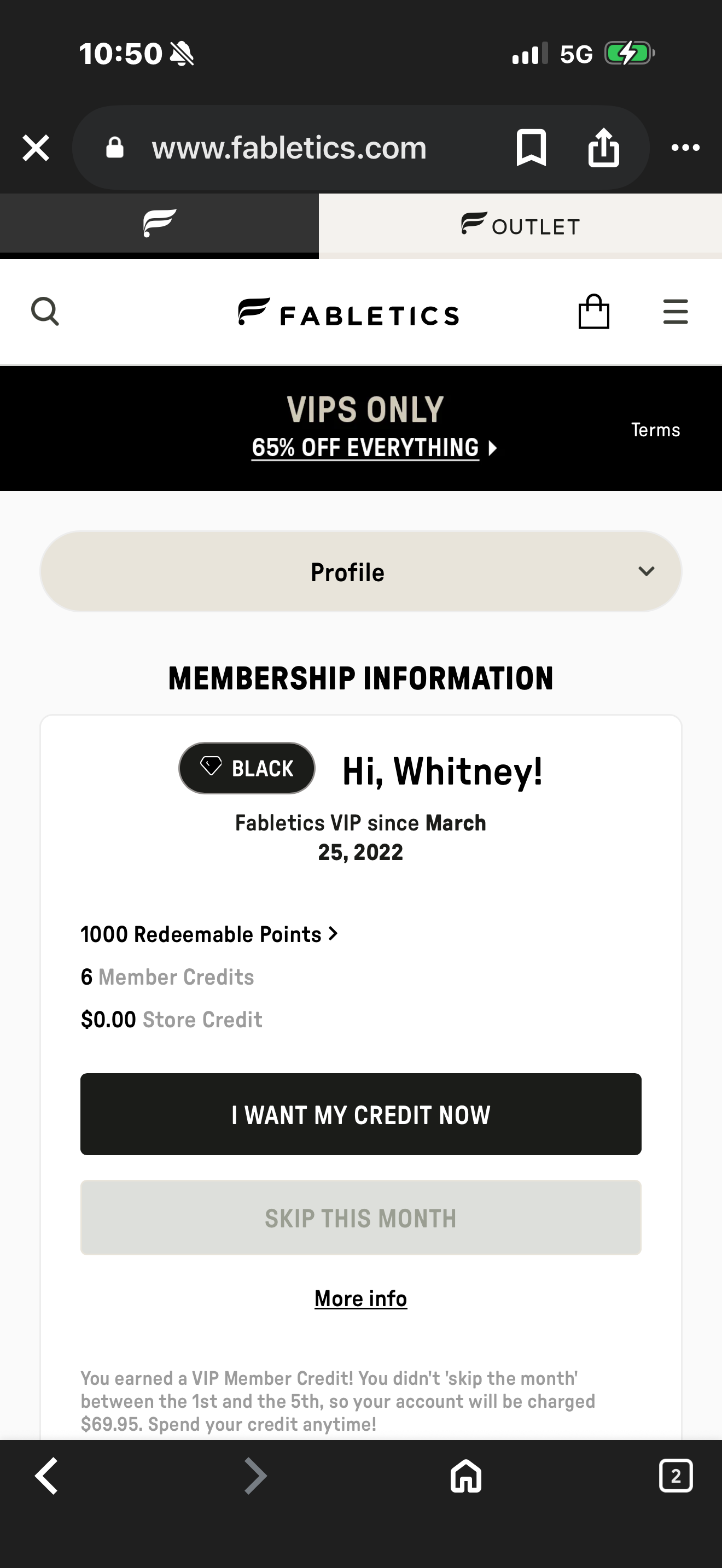Open the search magnifier icon

pyautogui.click(x=44, y=312)
